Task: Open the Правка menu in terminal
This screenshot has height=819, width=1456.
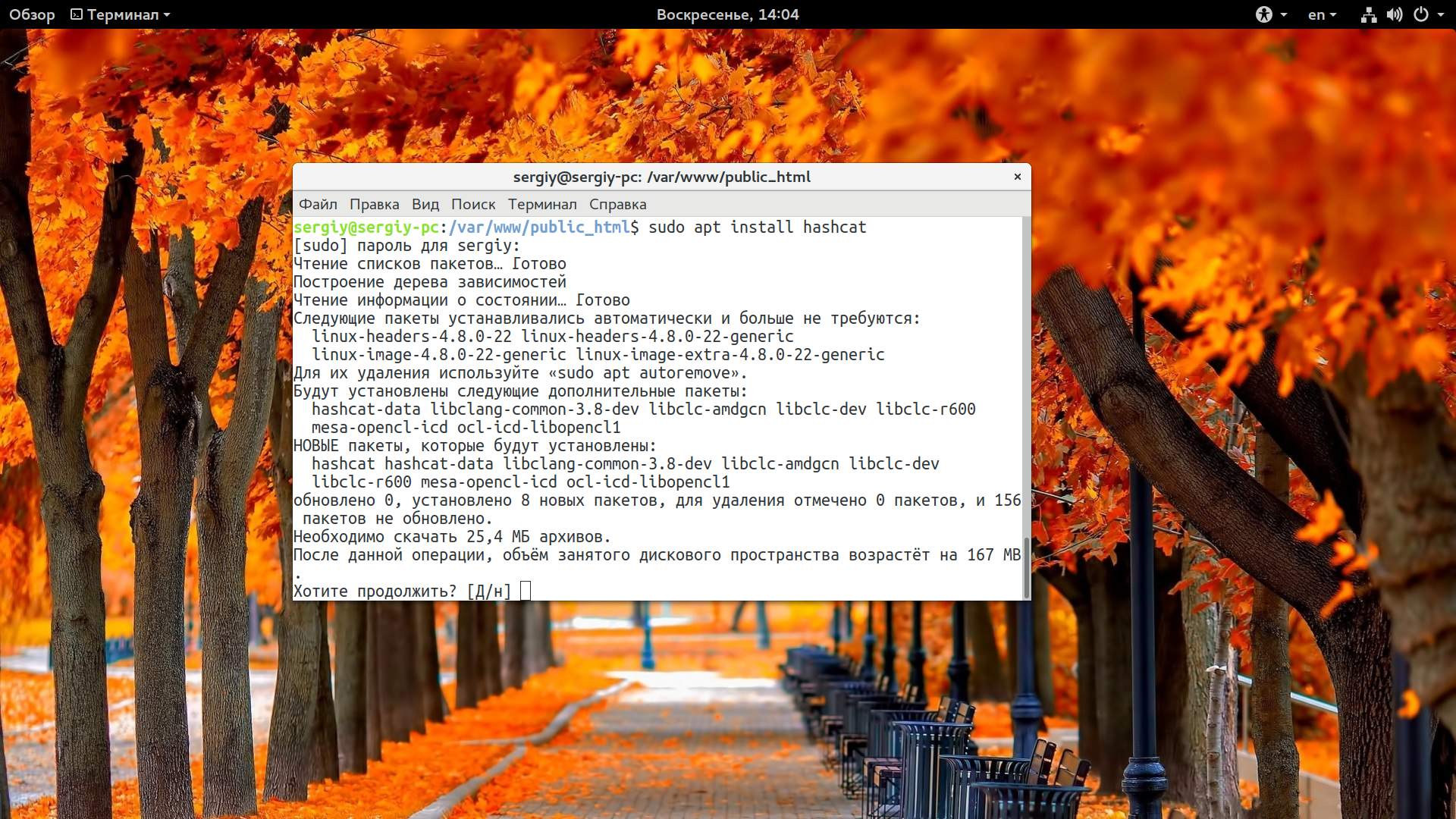Action: click(x=374, y=204)
